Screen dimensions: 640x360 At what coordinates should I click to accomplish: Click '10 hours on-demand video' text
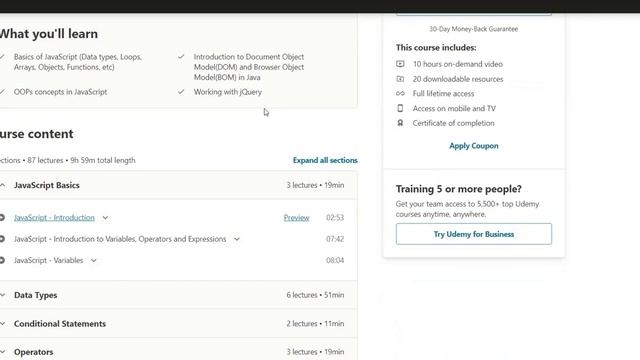pyautogui.click(x=458, y=64)
